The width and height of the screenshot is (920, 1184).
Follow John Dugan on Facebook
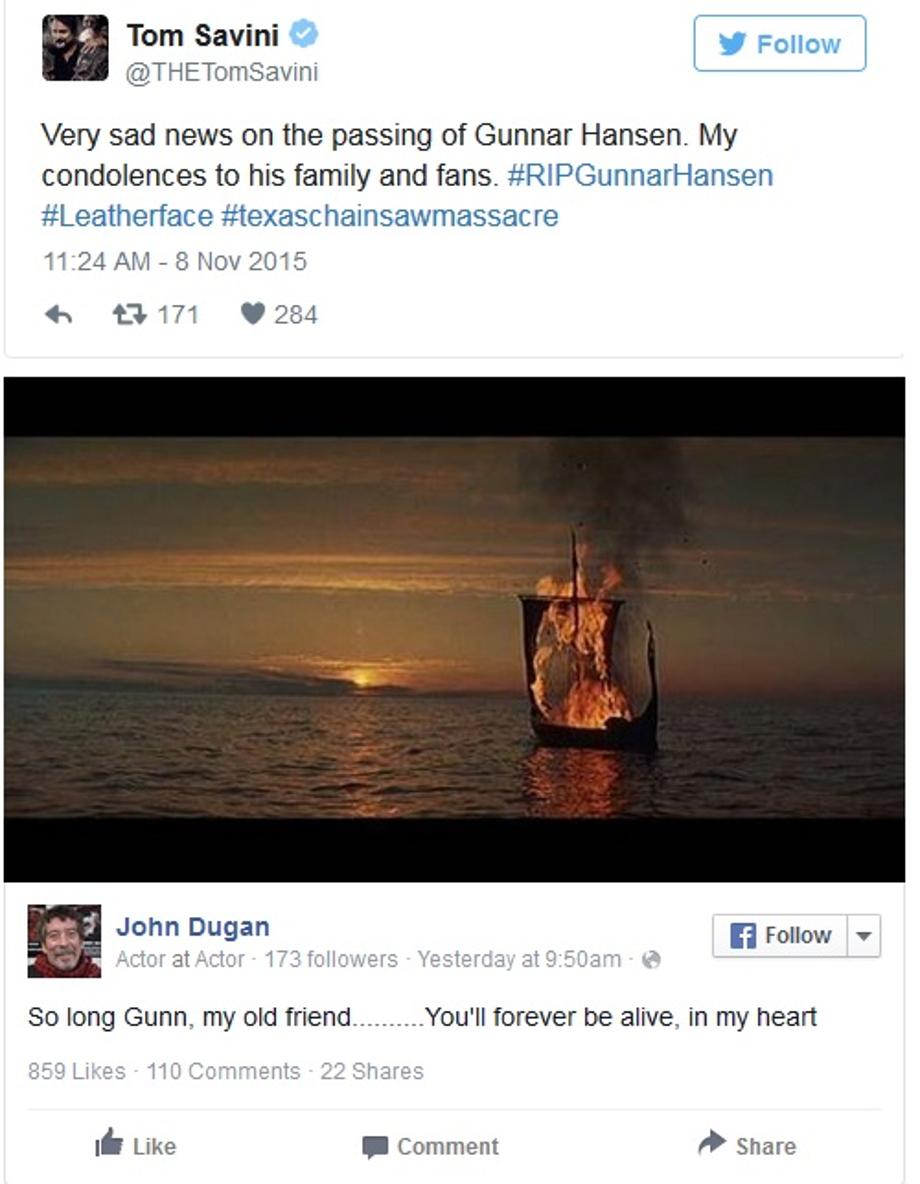(x=780, y=936)
